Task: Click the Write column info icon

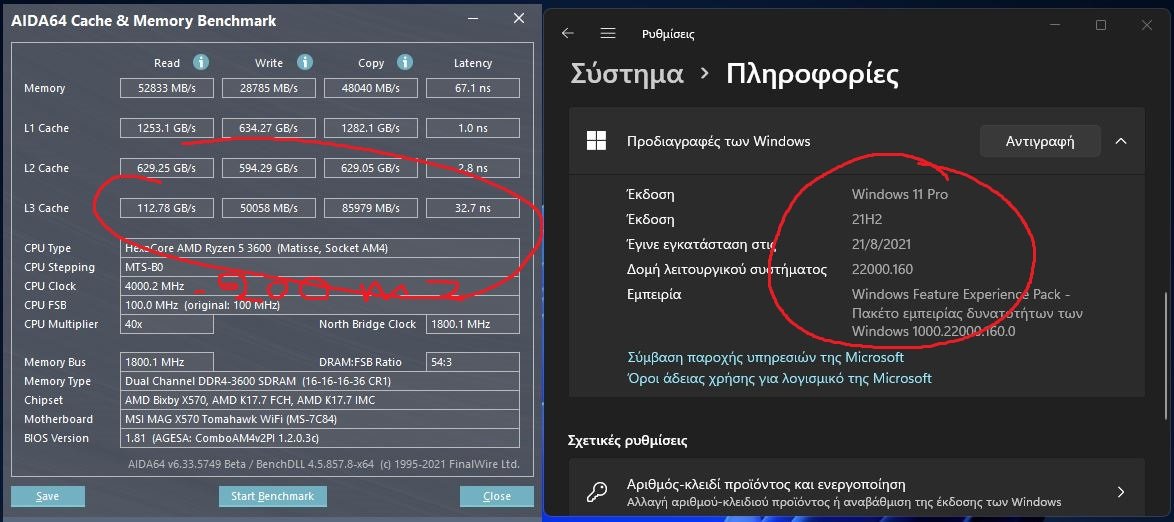Action: pyautogui.click(x=304, y=62)
